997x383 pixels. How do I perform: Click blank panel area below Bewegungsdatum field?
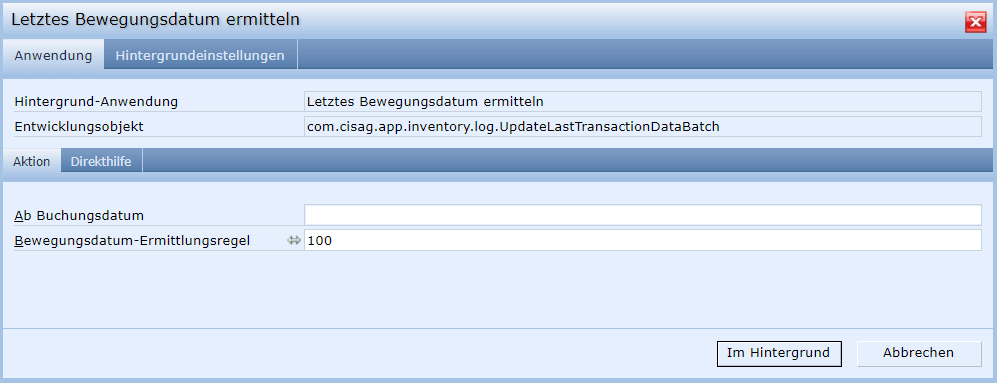pos(496,289)
